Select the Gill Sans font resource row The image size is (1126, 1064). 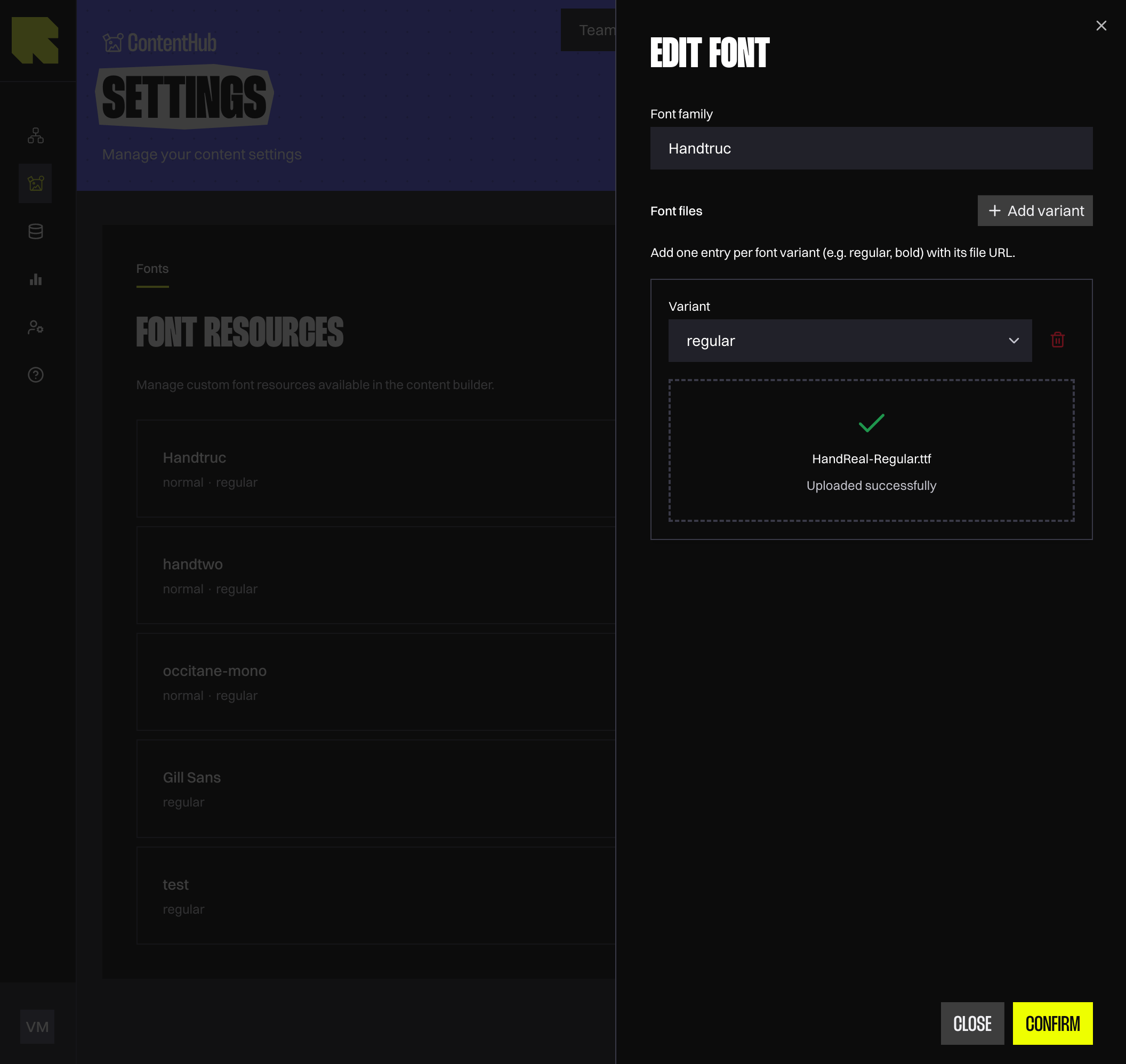[x=376, y=788]
